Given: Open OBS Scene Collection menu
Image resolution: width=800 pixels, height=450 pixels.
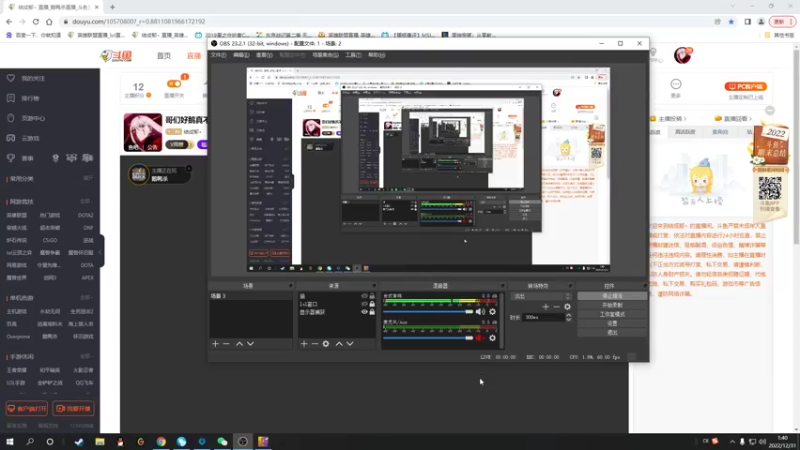Looking at the screenshot, I should 325,55.
